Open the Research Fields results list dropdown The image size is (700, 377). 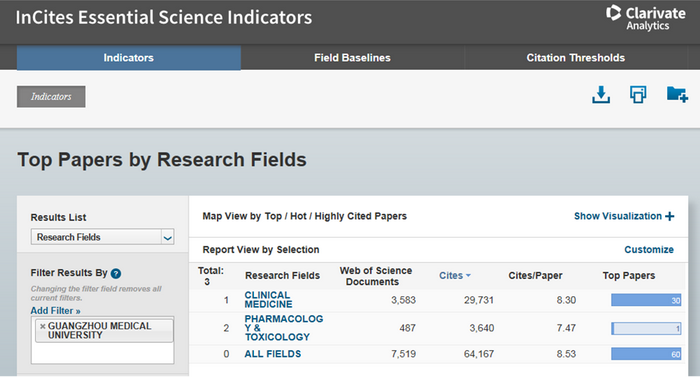(x=102, y=237)
